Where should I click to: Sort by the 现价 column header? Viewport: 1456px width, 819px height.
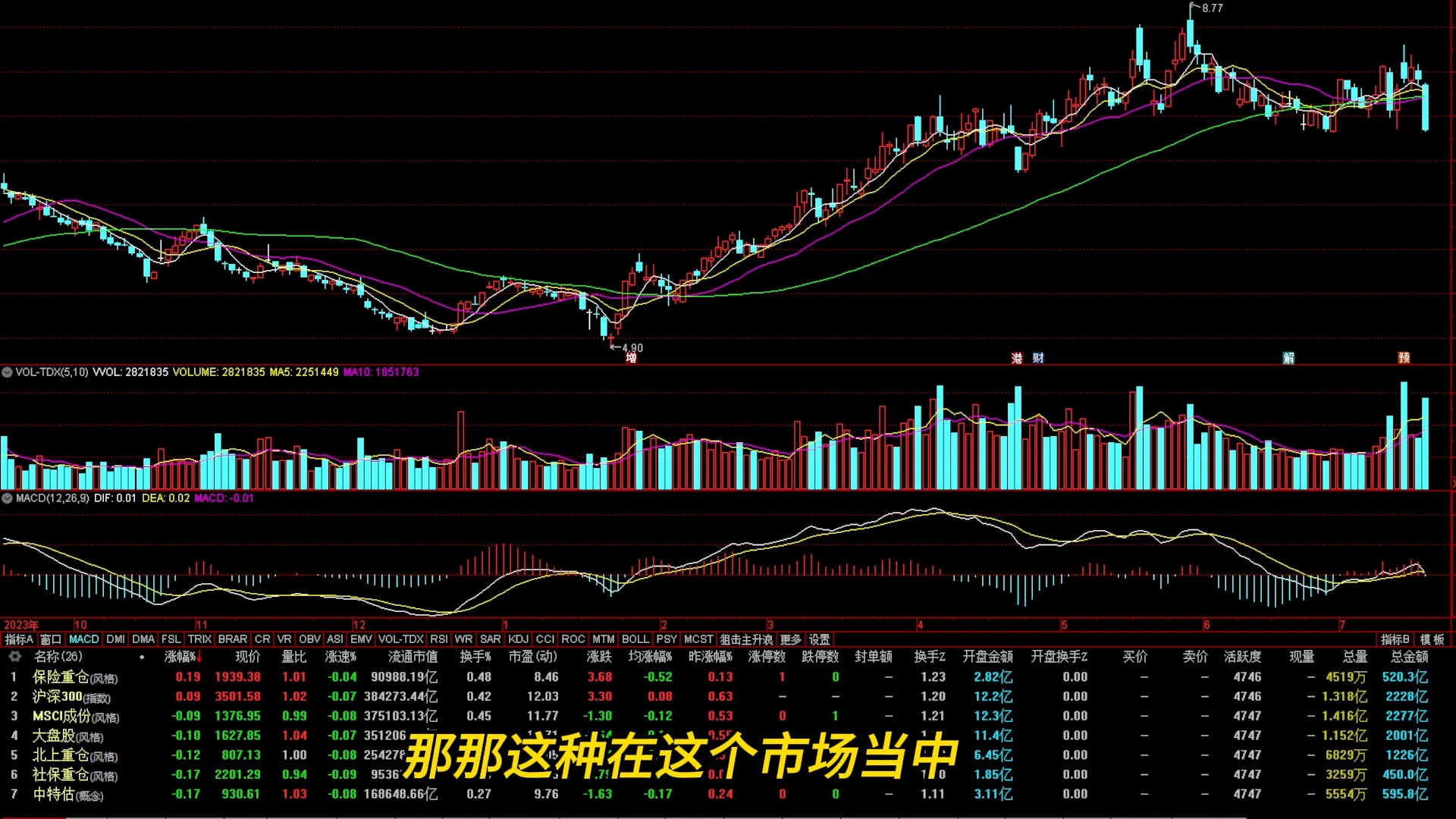[247, 657]
